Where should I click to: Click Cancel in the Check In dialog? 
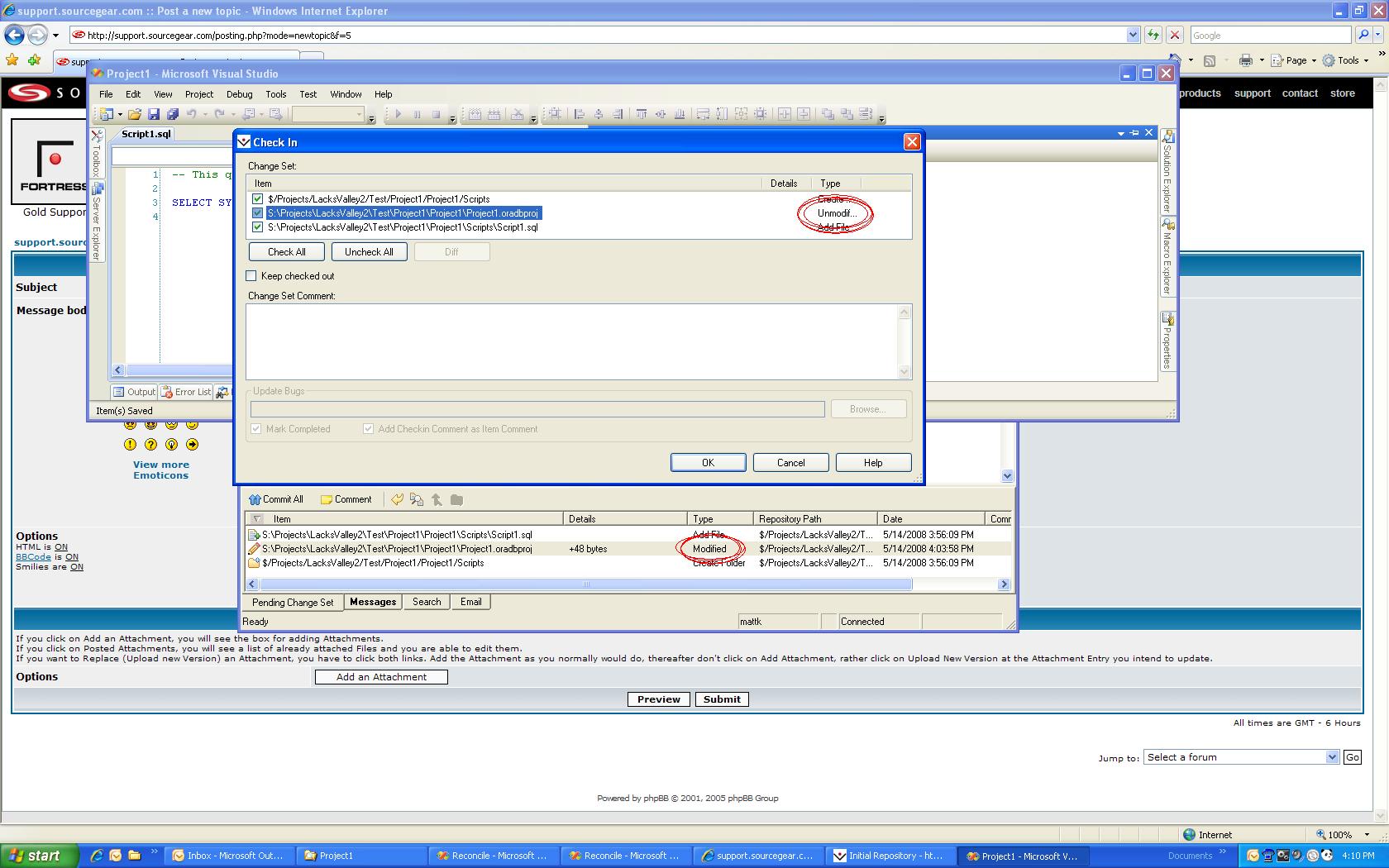tap(790, 463)
